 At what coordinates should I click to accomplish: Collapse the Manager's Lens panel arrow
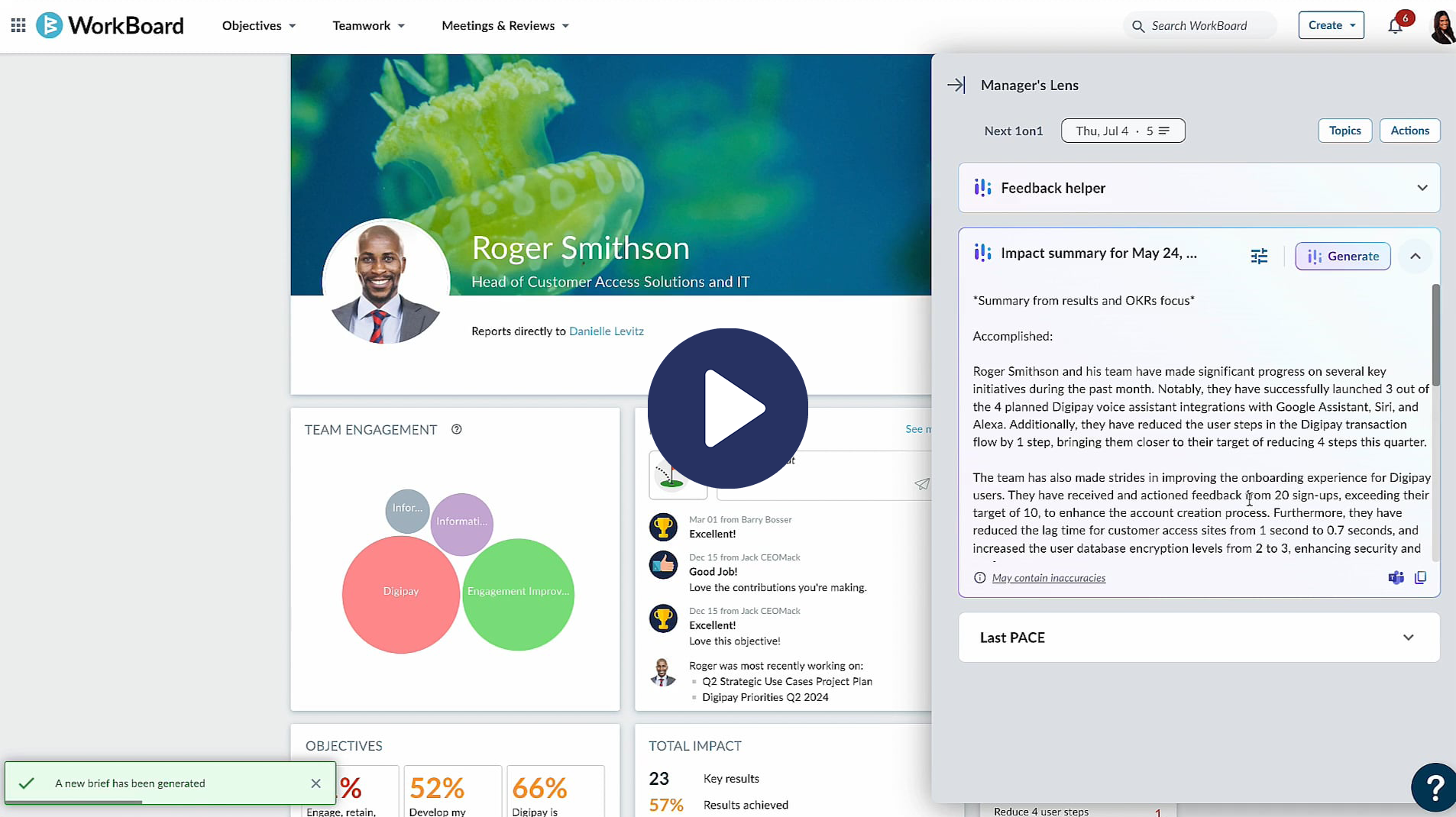(956, 85)
